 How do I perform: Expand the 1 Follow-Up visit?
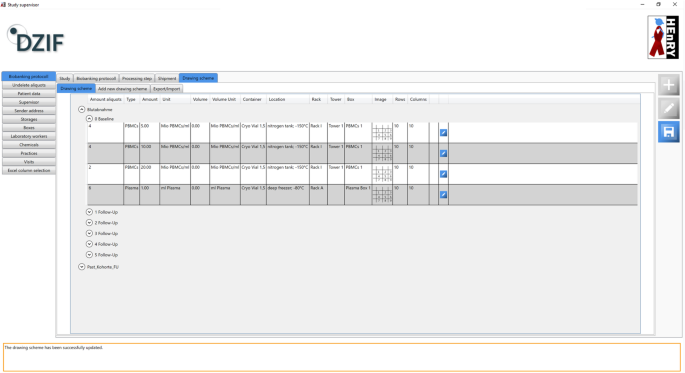pos(89,212)
